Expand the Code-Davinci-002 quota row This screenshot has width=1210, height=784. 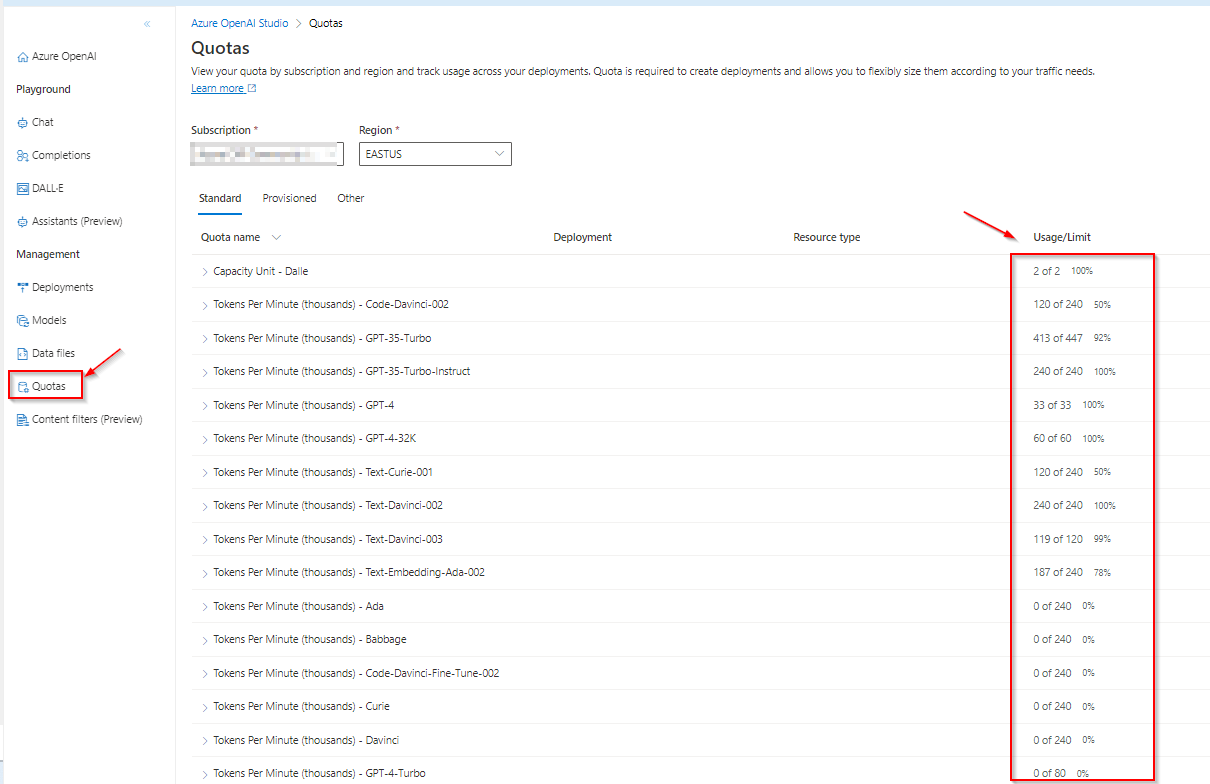pos(205,305)
